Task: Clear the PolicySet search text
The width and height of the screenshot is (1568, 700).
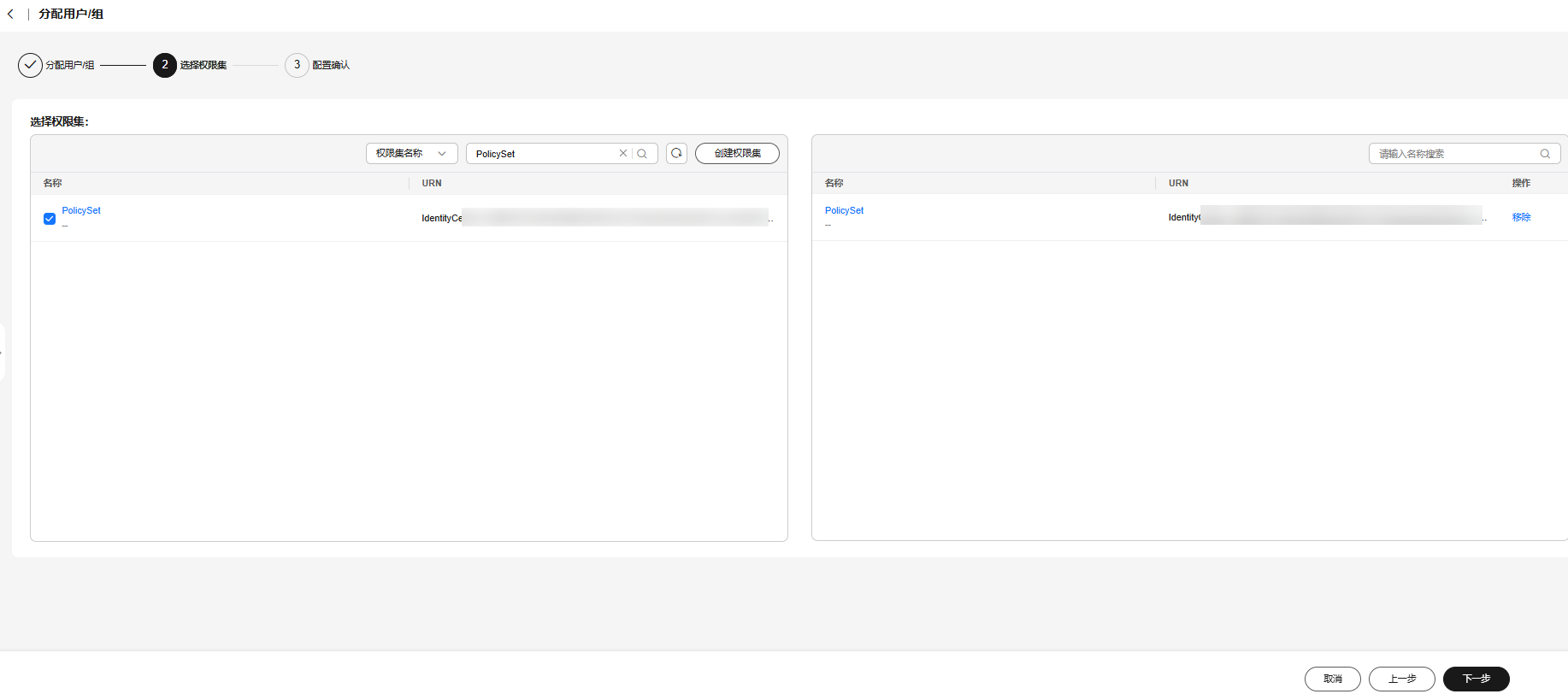Action: 623,154
